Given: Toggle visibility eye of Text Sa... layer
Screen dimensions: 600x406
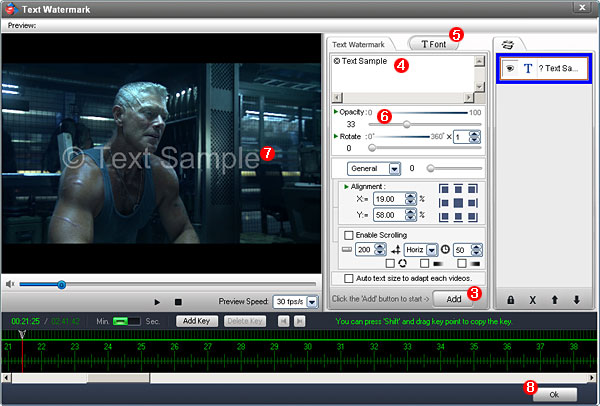Looking at the screenshot, I should [510, 68].
